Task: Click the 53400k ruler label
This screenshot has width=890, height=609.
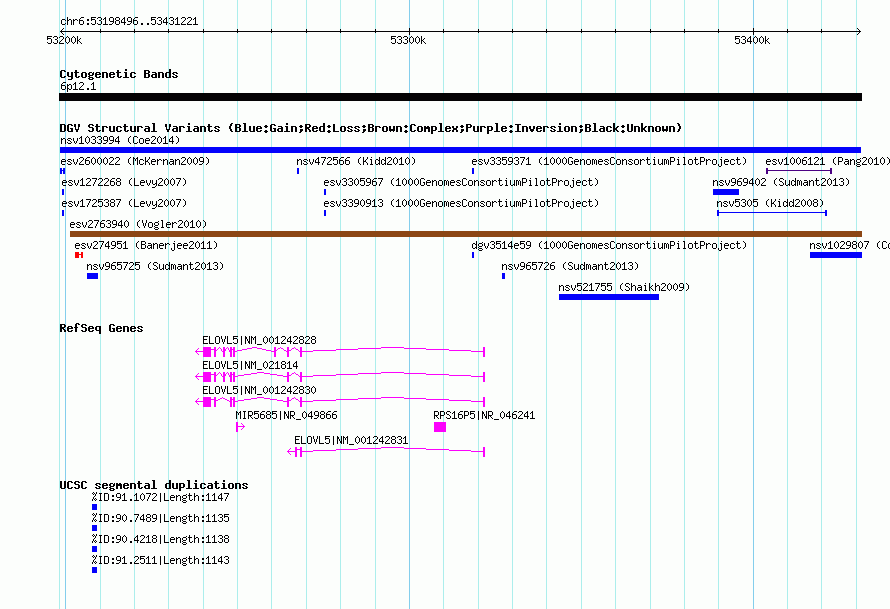Action: click(x=752, y=40)
